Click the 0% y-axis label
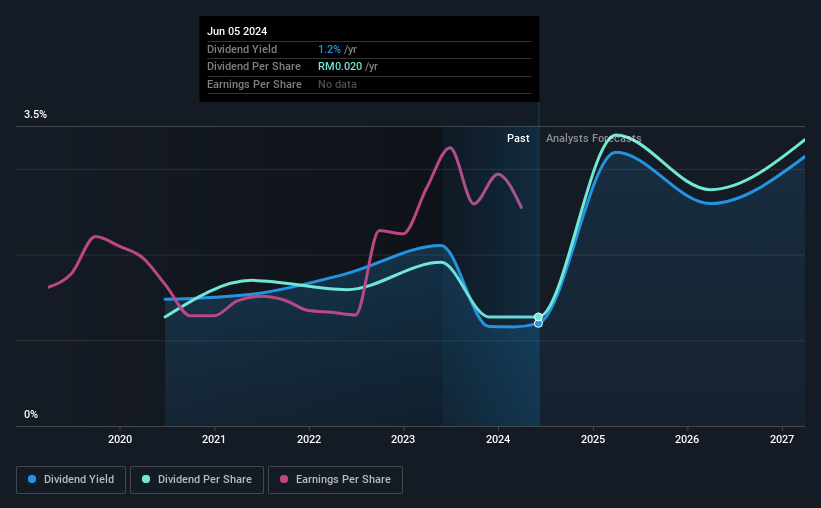 [x=31, y=414]
